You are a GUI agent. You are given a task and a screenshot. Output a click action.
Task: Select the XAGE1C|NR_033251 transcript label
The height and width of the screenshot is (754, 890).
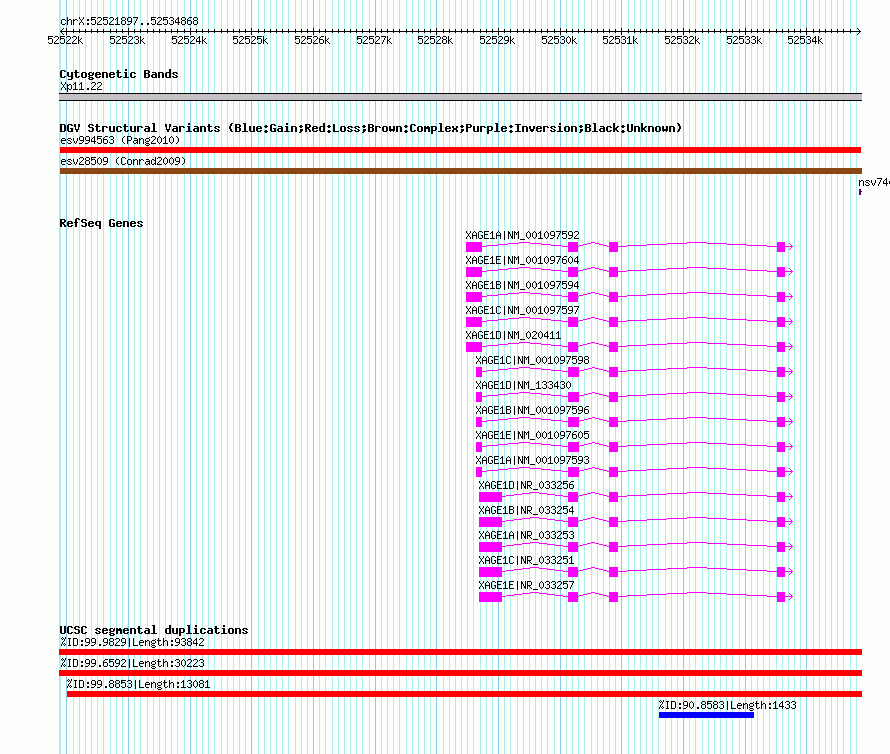(x=526, y=560)
